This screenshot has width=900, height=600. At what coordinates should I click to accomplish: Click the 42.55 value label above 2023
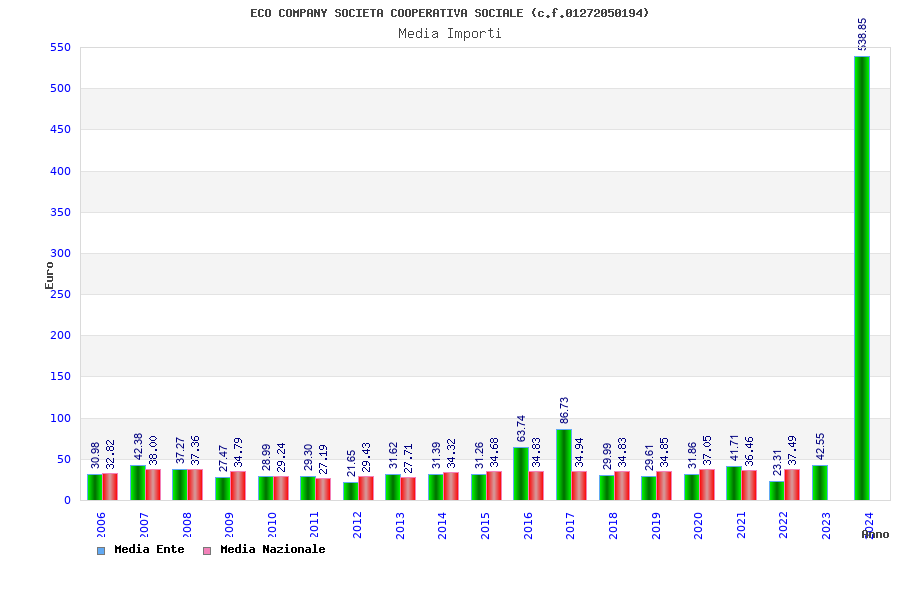coord(820,446)
